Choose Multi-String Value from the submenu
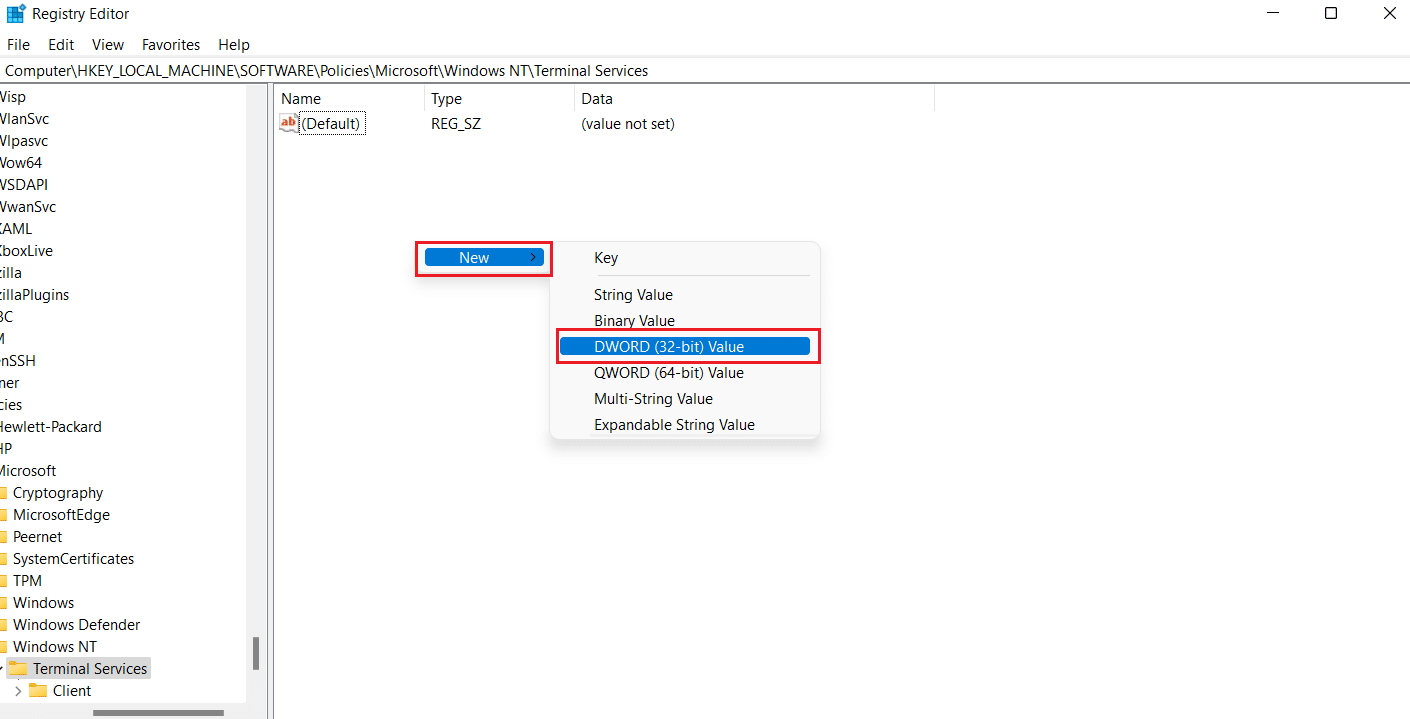The width and height of the screenshot is (1410, 719). point(653,399)
